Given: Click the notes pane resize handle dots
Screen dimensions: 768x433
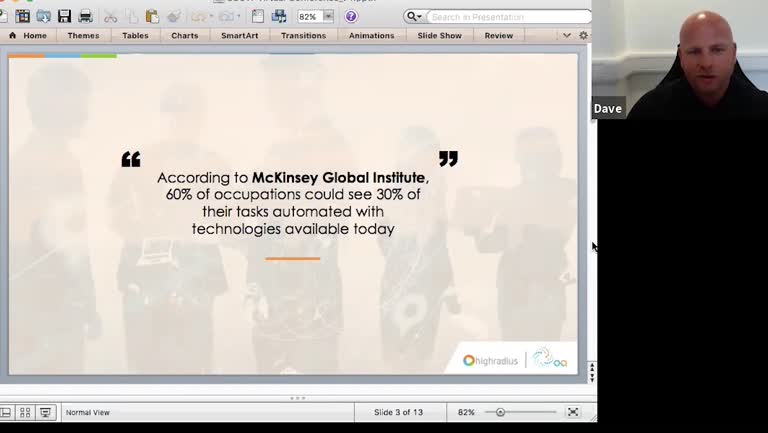Looking at the screenshot, I should coord(297,398).
